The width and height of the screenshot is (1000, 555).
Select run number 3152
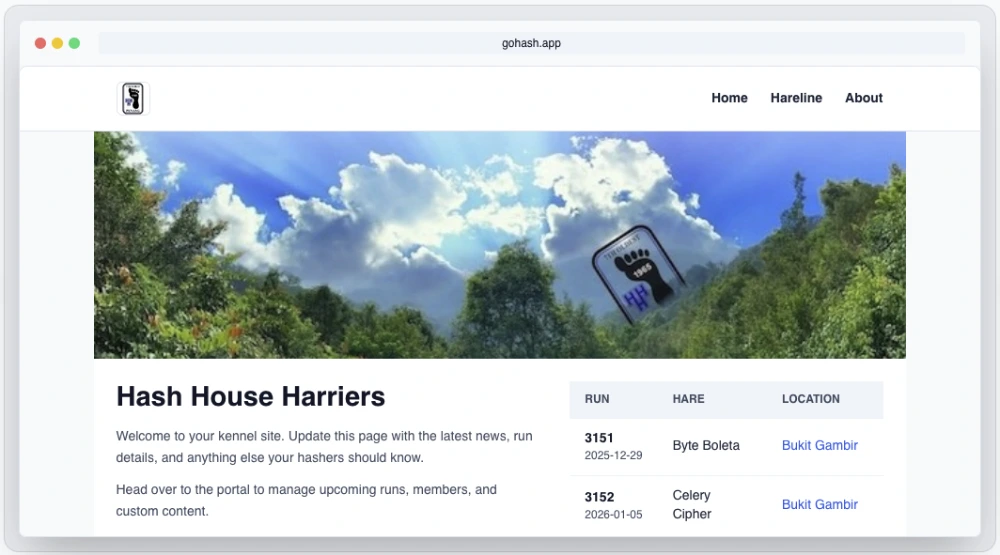click(599, 497)
